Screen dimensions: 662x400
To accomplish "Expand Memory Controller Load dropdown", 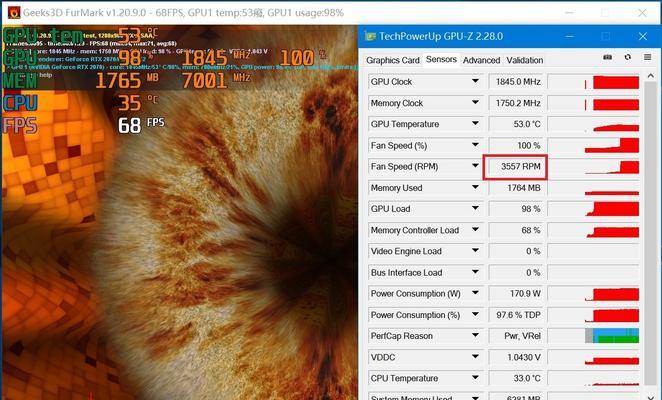I will pyautogui.click(x=475, y=229).
